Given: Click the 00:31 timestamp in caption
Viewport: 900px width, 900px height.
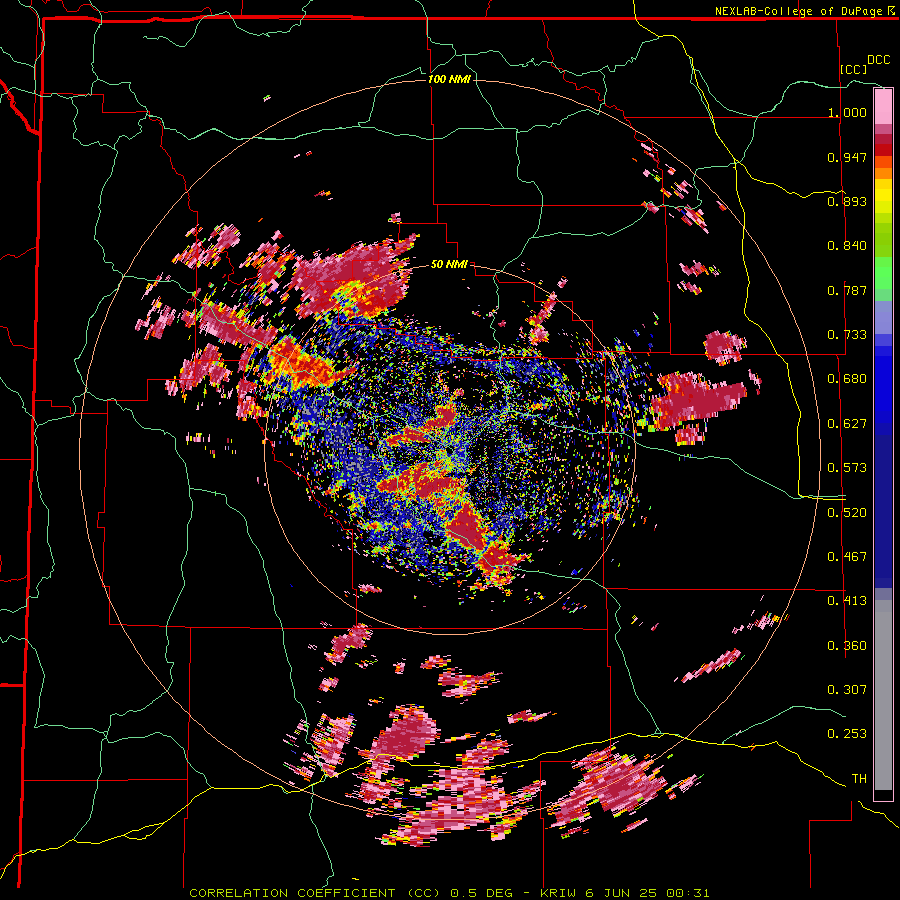Looking at the screenshot, I should [x=688, y=893].
